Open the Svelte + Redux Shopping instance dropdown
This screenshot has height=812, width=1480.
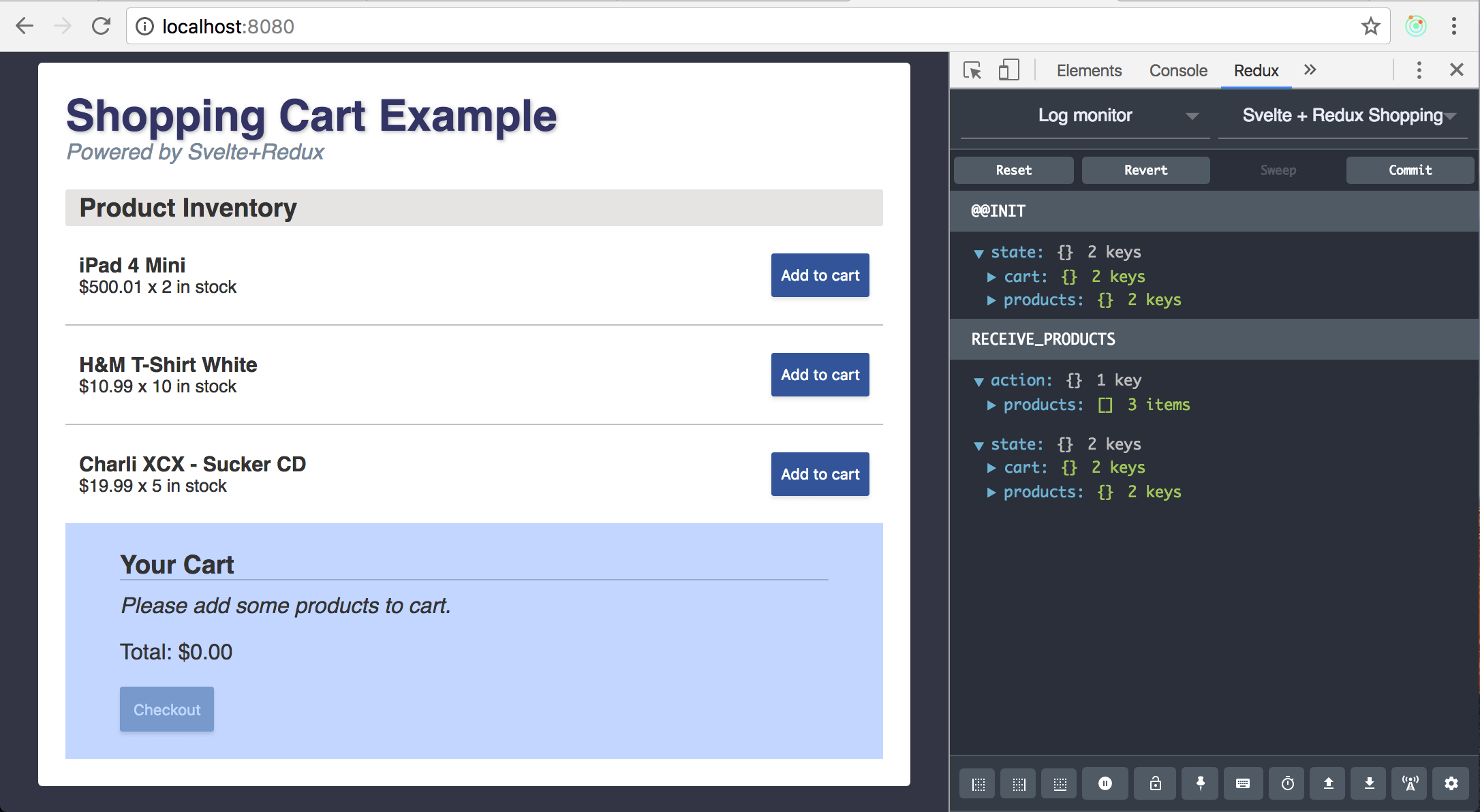tap(1343, 115)
